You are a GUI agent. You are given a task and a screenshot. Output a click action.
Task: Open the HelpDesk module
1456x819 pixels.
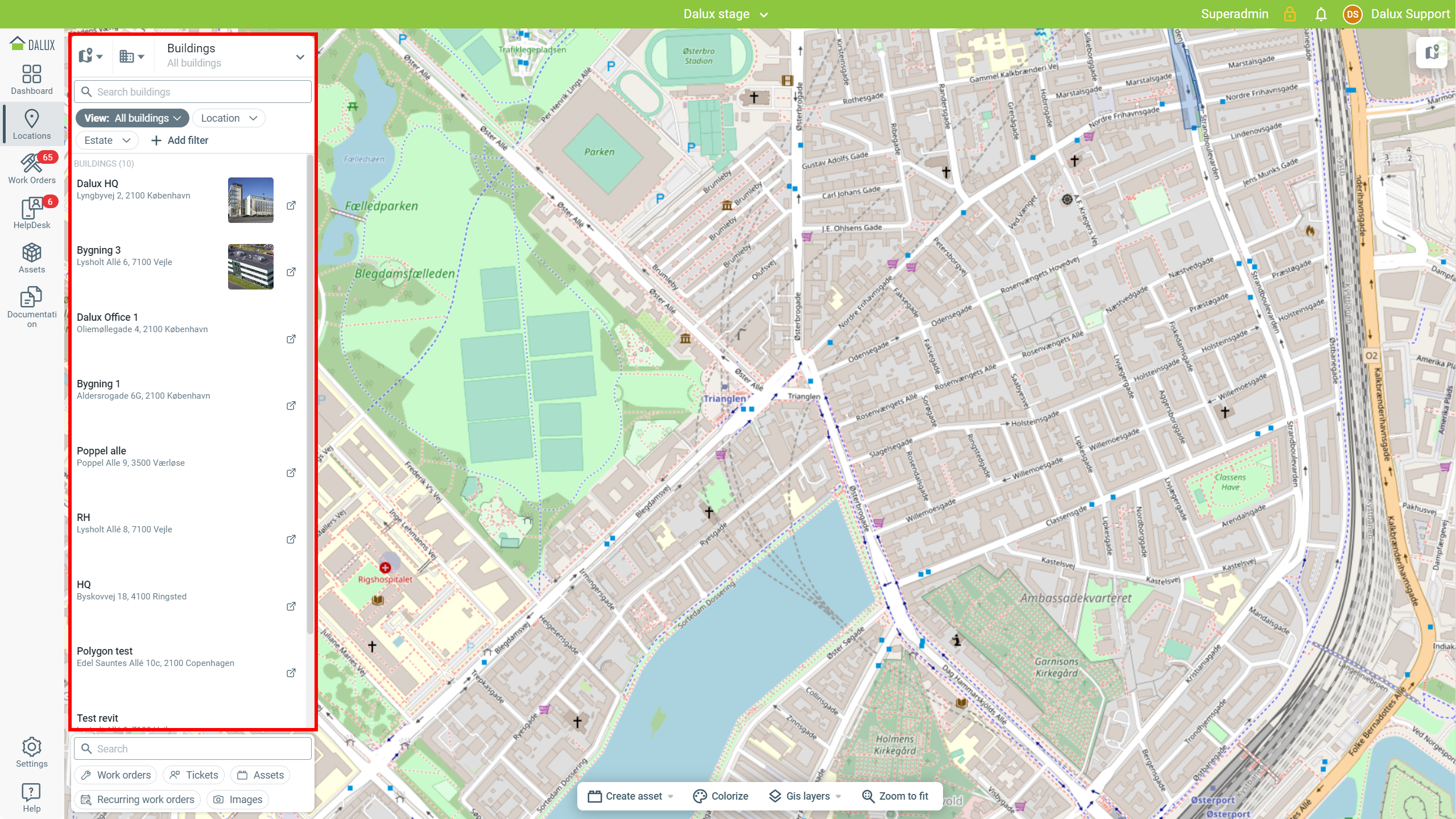pos(32,214)
